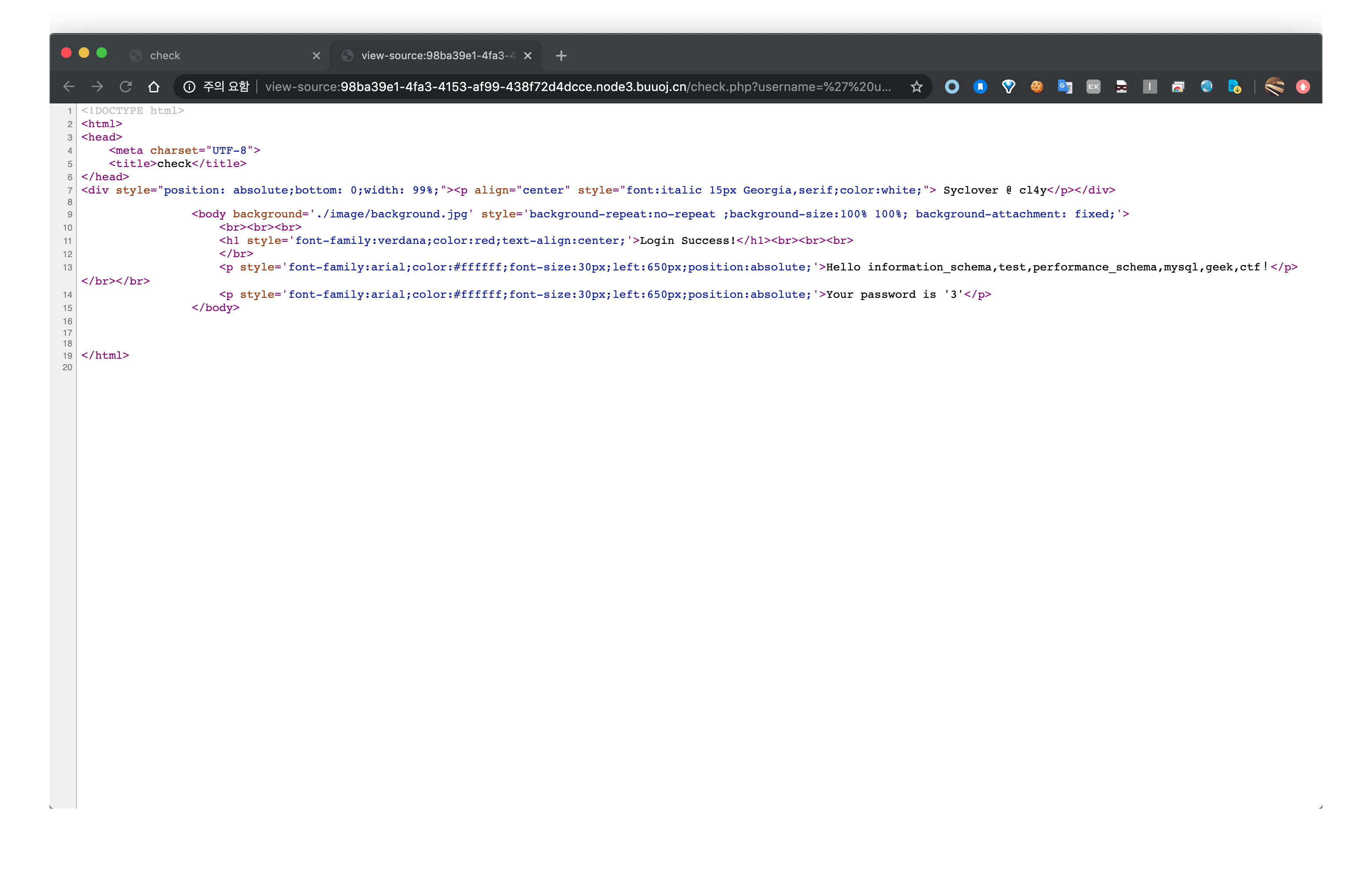The image size is (1372, 874).
Task: Open the cookie editor extension
Action: [1037, 87]
